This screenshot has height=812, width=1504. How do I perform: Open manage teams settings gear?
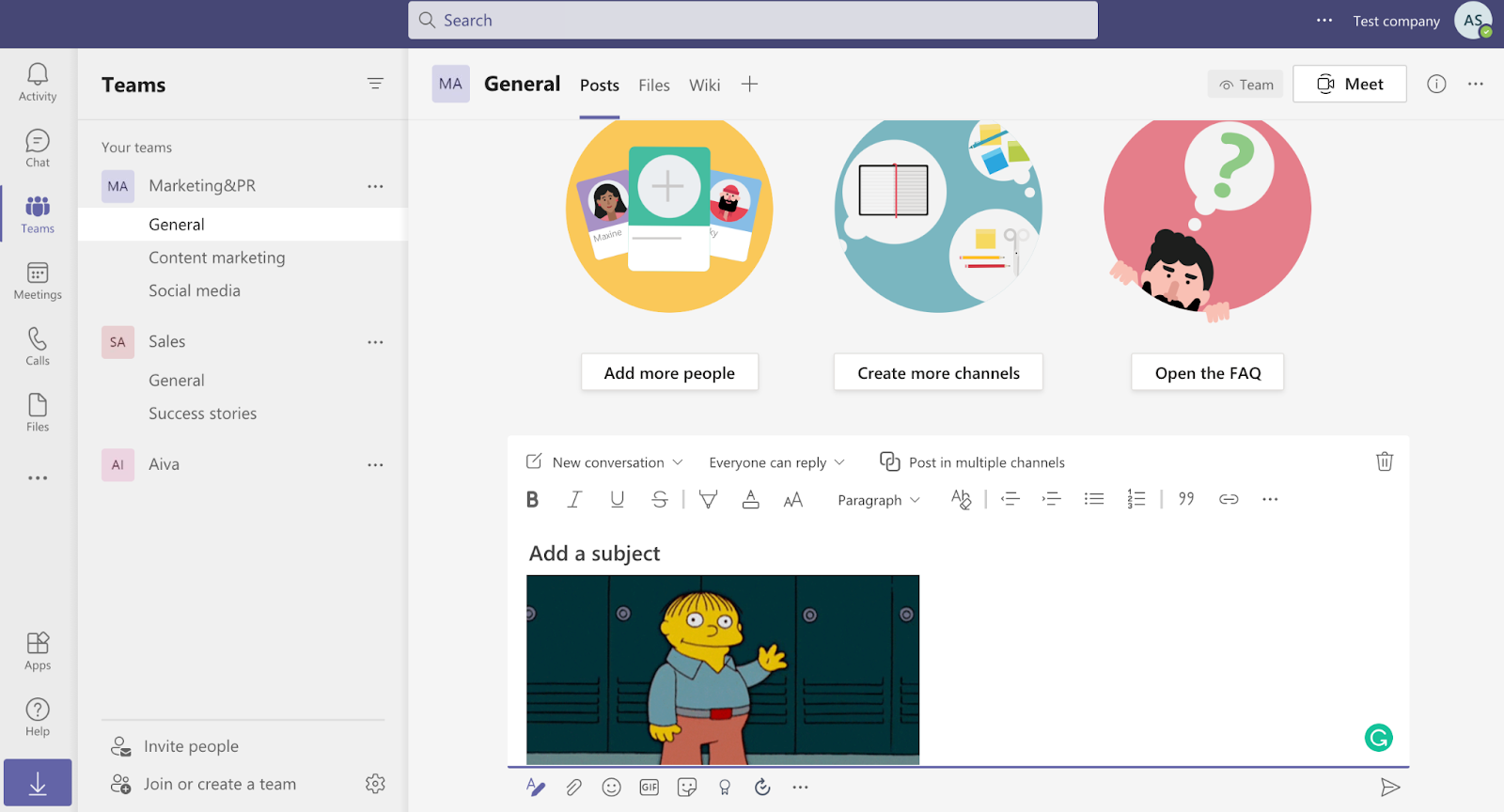click(x=375, y=784)
